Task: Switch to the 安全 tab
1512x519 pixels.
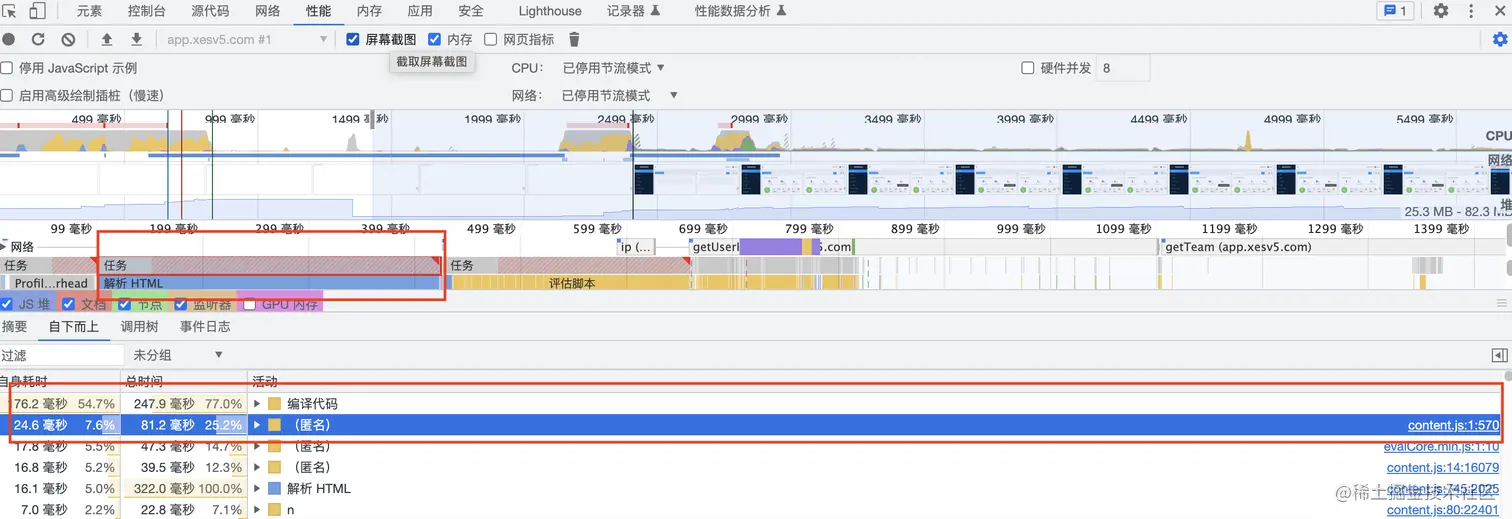Action: (x=471, y=11)
